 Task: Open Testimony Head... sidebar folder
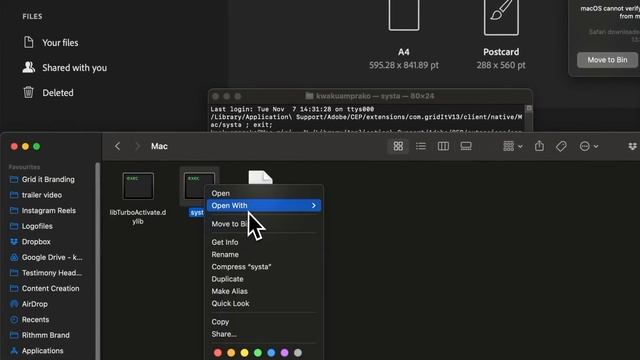pos(51,273)
